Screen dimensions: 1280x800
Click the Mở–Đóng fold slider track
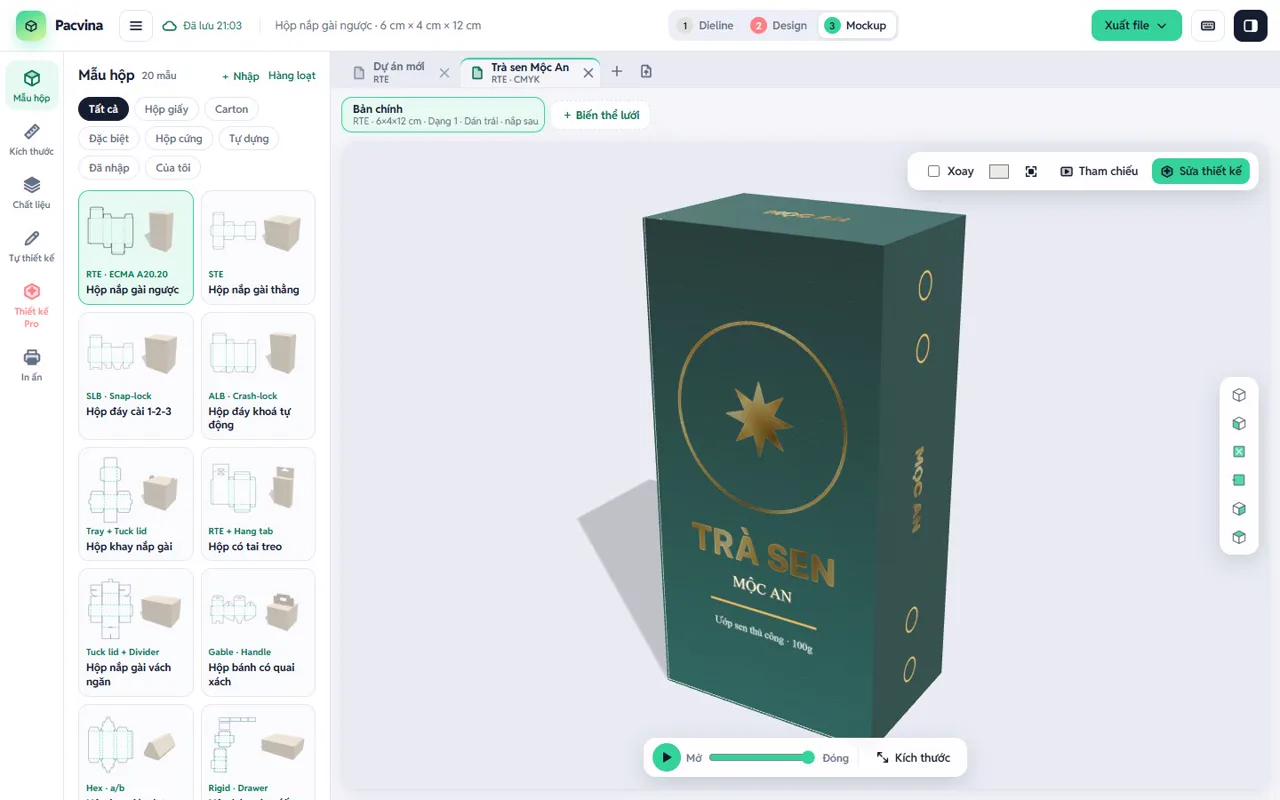(762, 758)
